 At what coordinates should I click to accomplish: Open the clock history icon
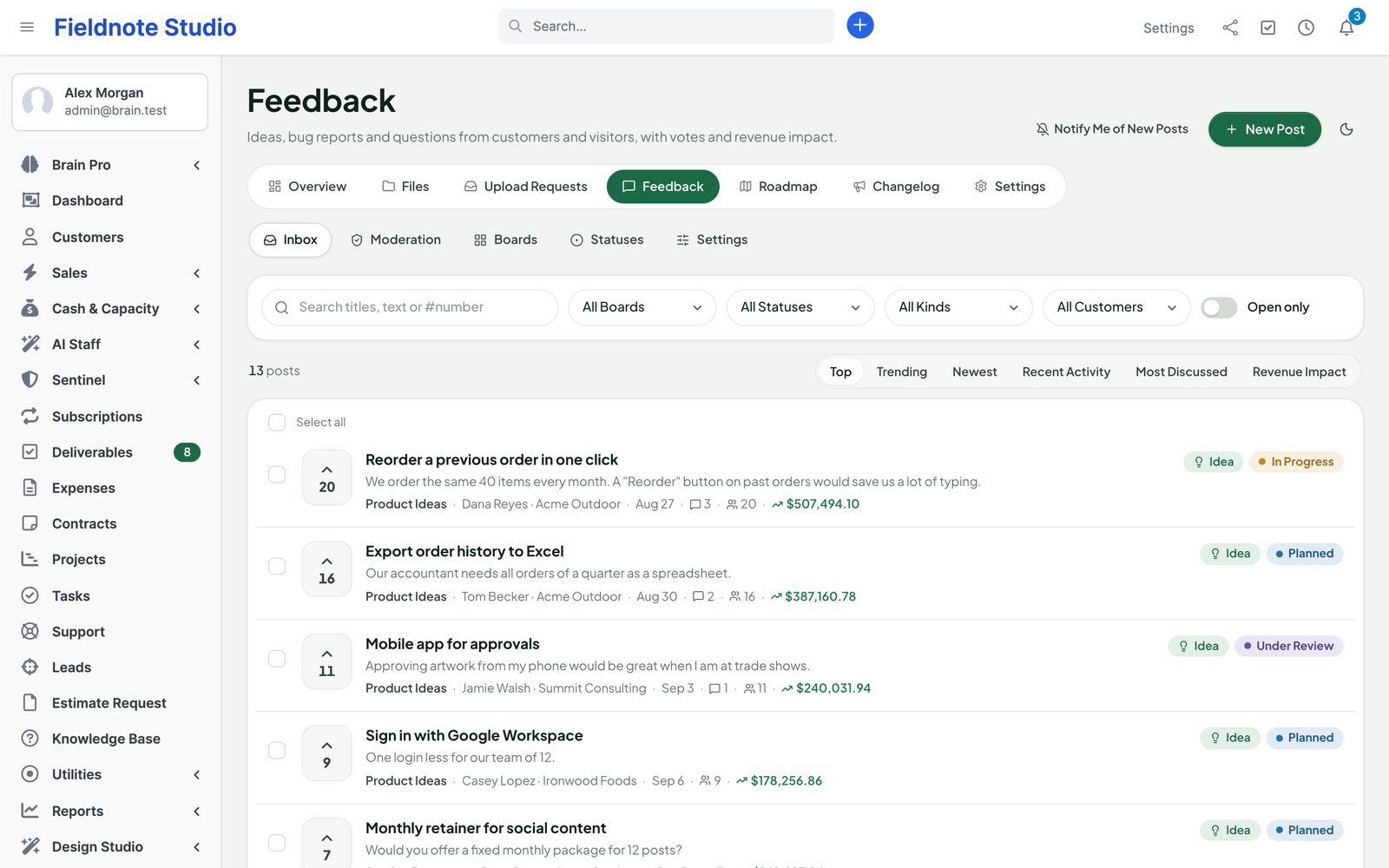click(x=1306, y=28)
